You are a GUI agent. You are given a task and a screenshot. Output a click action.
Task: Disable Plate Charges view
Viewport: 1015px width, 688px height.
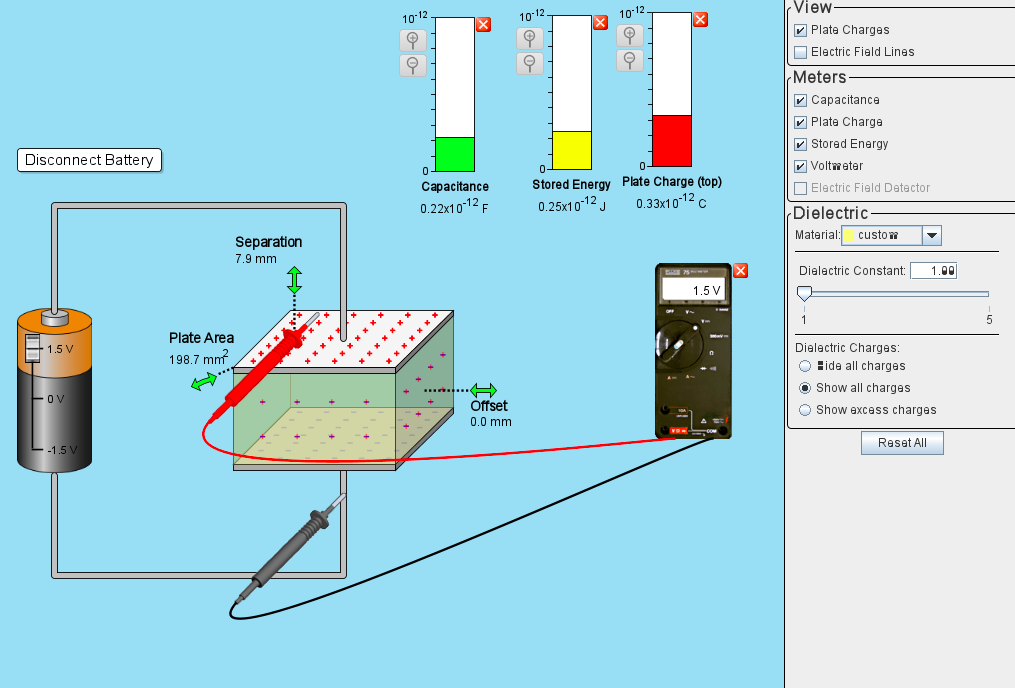(799, 30)
